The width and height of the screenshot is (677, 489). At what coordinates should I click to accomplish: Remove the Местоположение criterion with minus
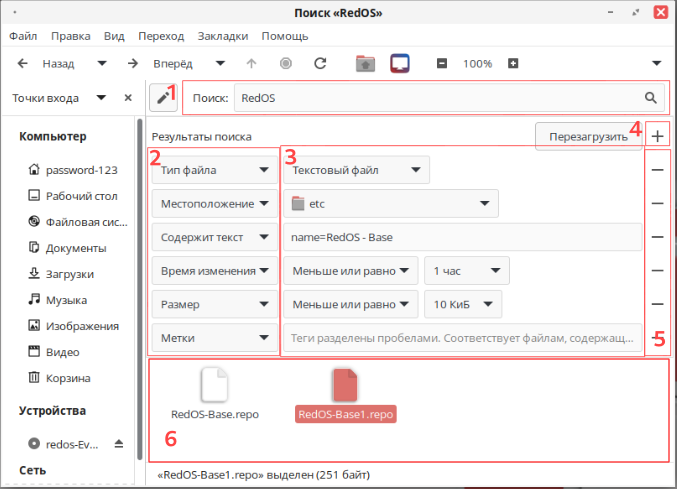pyautogui.click(x=658, y=204)
